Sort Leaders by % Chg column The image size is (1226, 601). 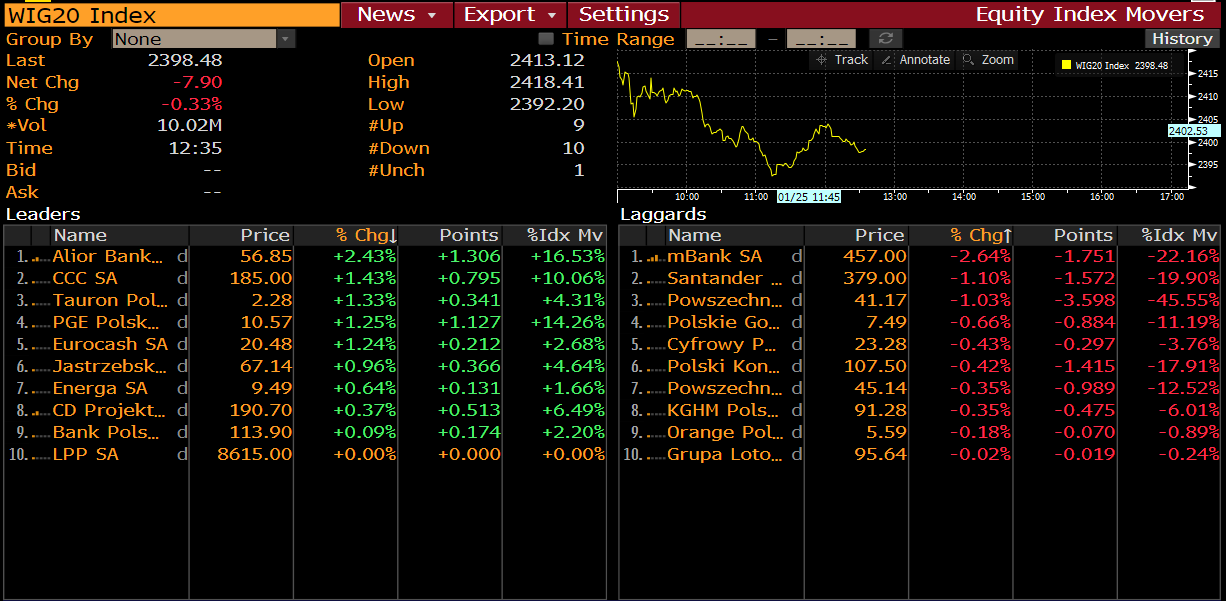coord(345,235)
